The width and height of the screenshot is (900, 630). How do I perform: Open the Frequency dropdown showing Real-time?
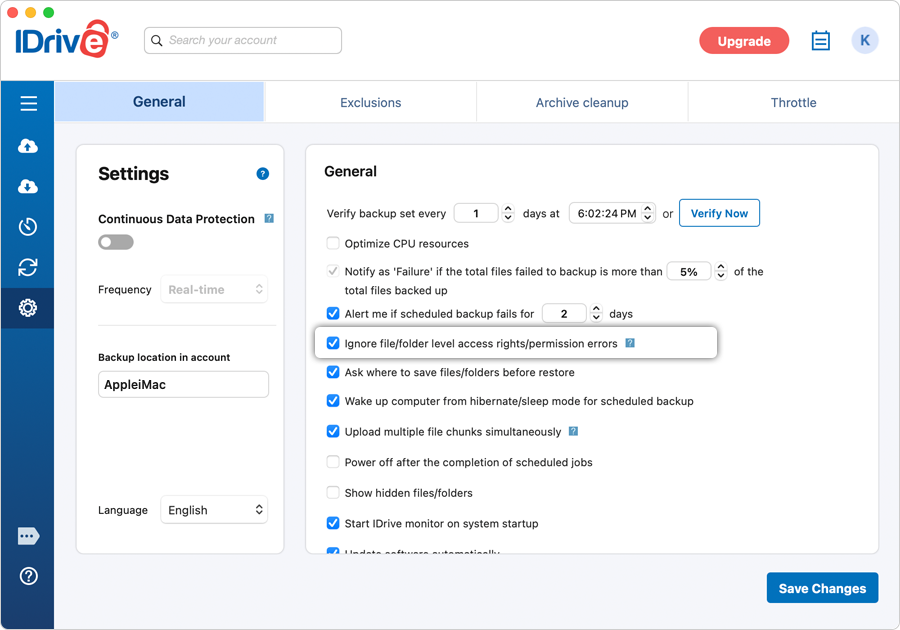point(213,289)
